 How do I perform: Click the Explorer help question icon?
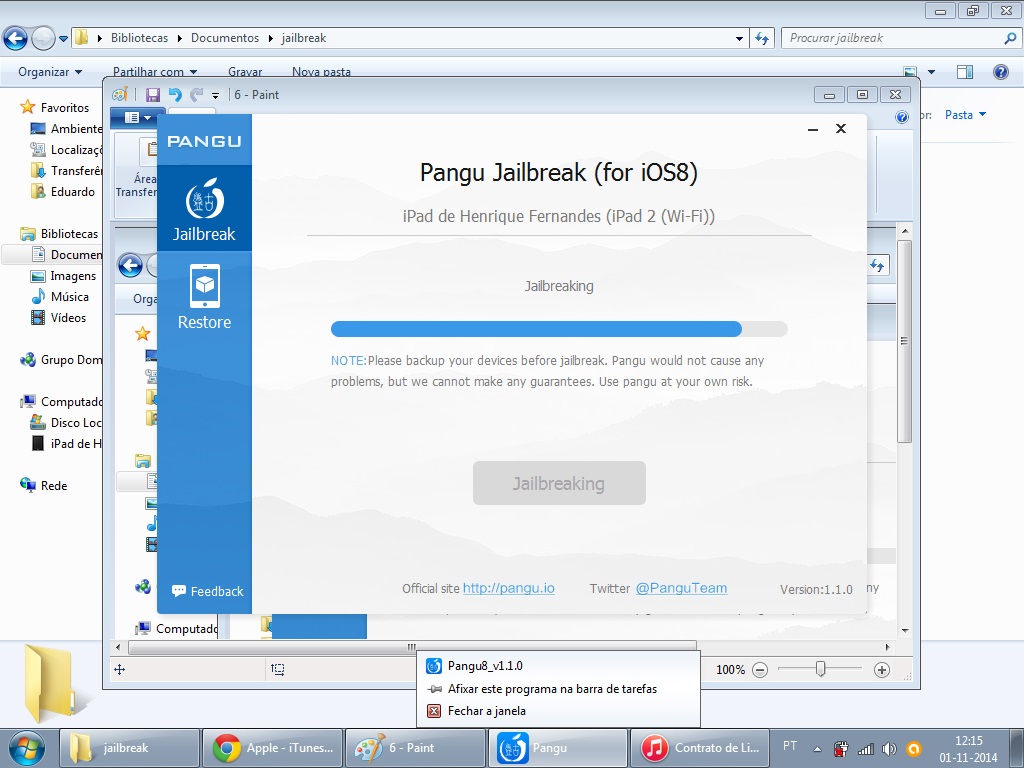click(1000, 72)
